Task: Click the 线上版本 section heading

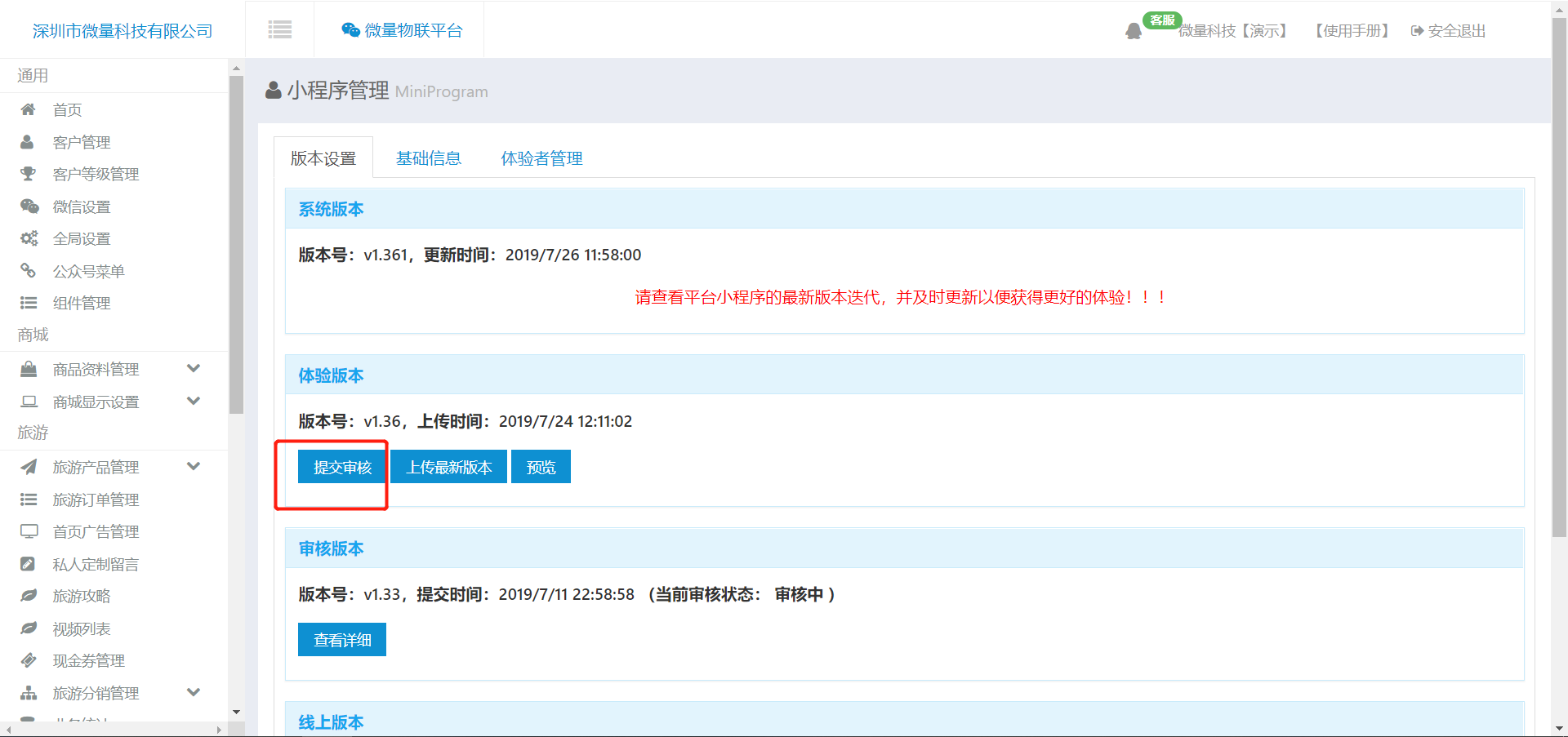Action: click(331, 722)
